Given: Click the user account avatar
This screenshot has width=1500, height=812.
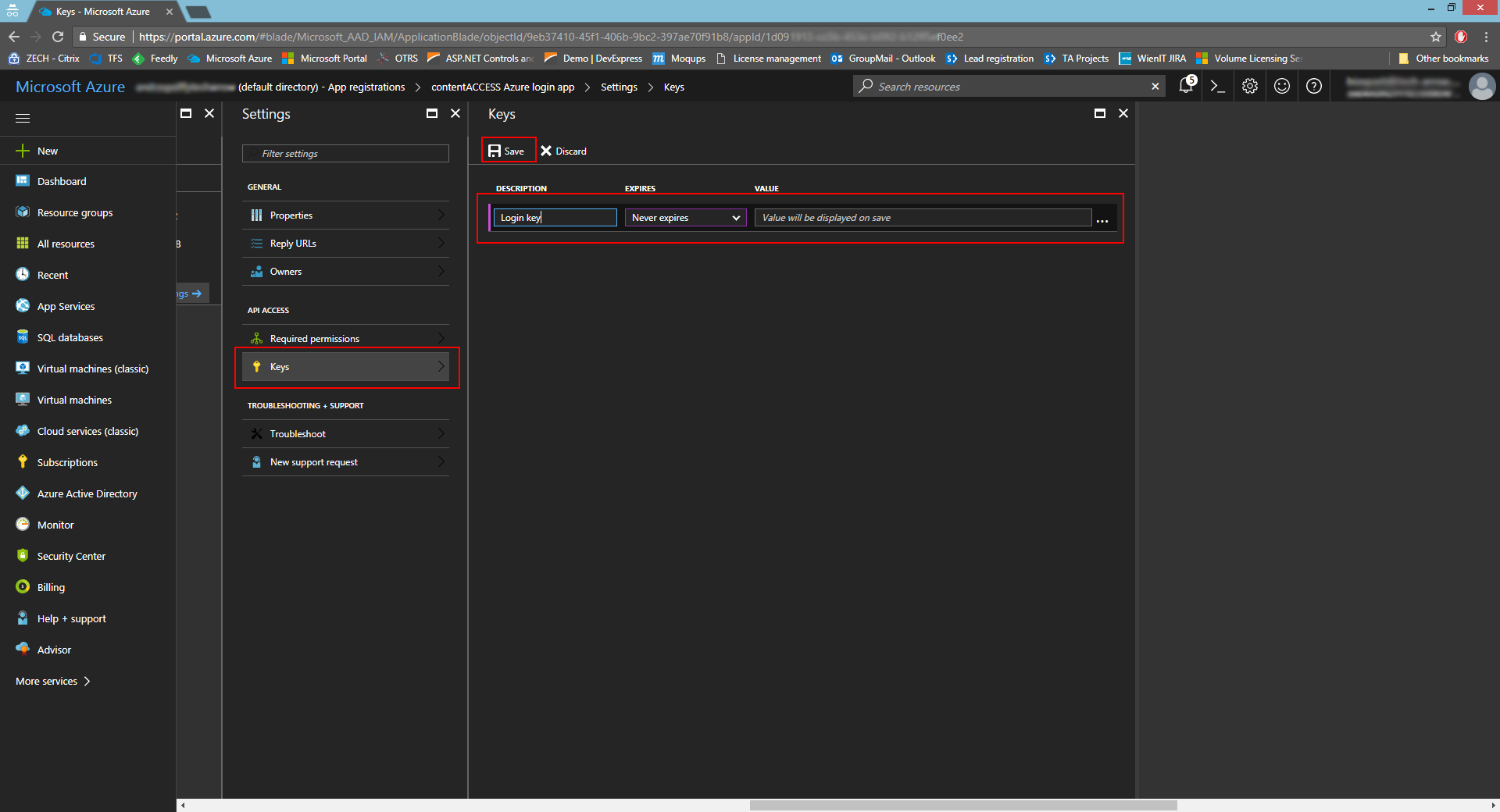Looking at the screenshot, I should click(x=1481, y=87).
